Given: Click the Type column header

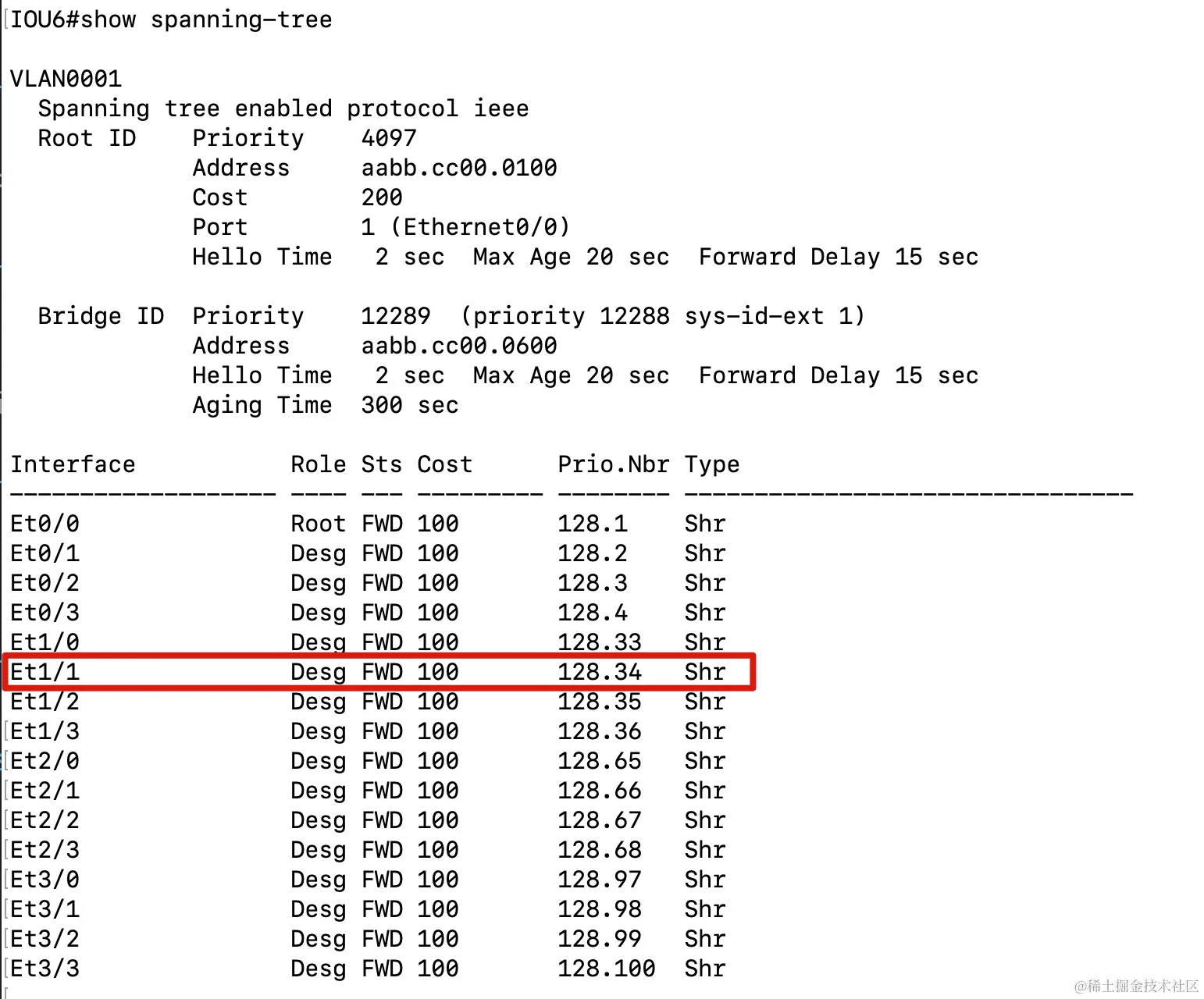Looking at the screenshot, I should click(x=712, y=465).
